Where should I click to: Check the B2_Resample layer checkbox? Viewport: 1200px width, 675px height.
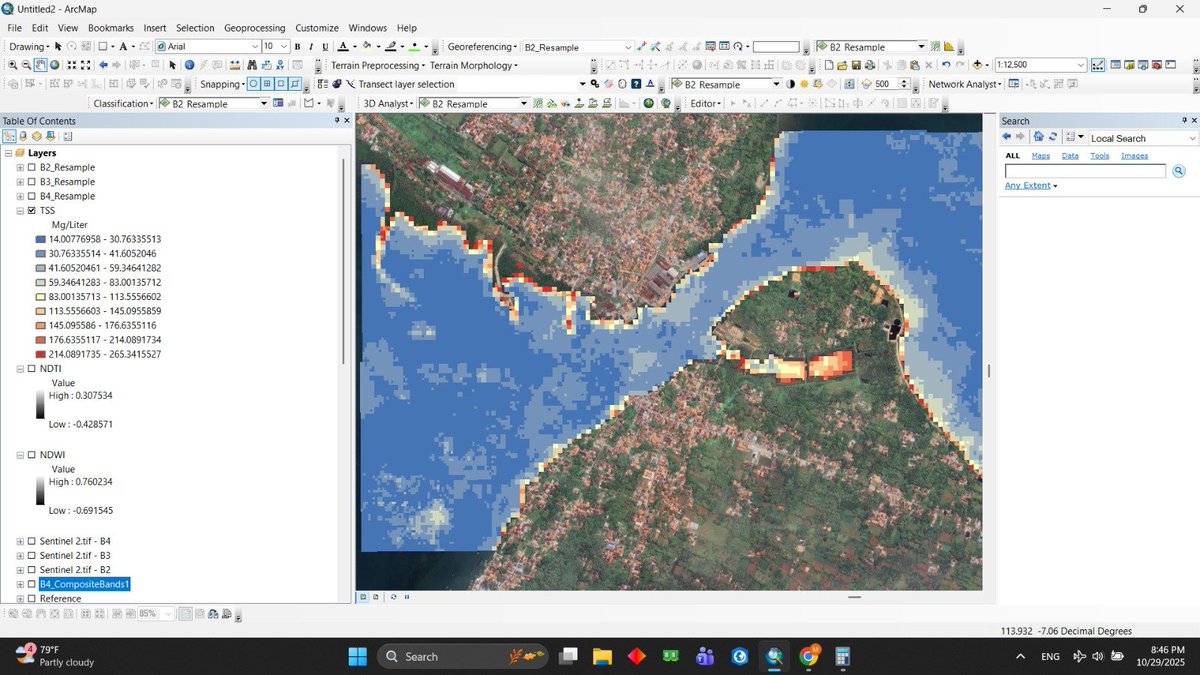tap(31, 167)
